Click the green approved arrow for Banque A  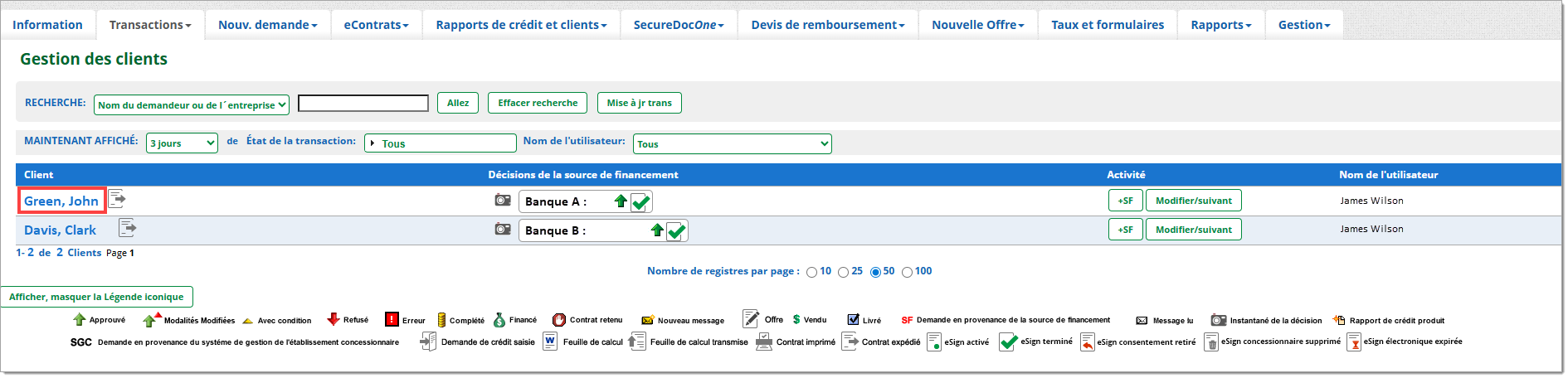tap(621, 201)
